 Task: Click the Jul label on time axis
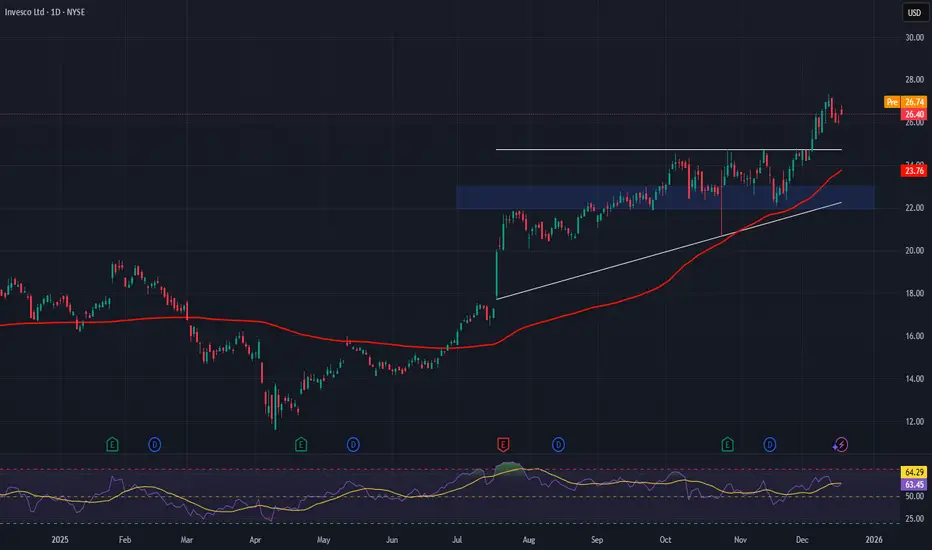pyautogui.click(x=457, y=540)
